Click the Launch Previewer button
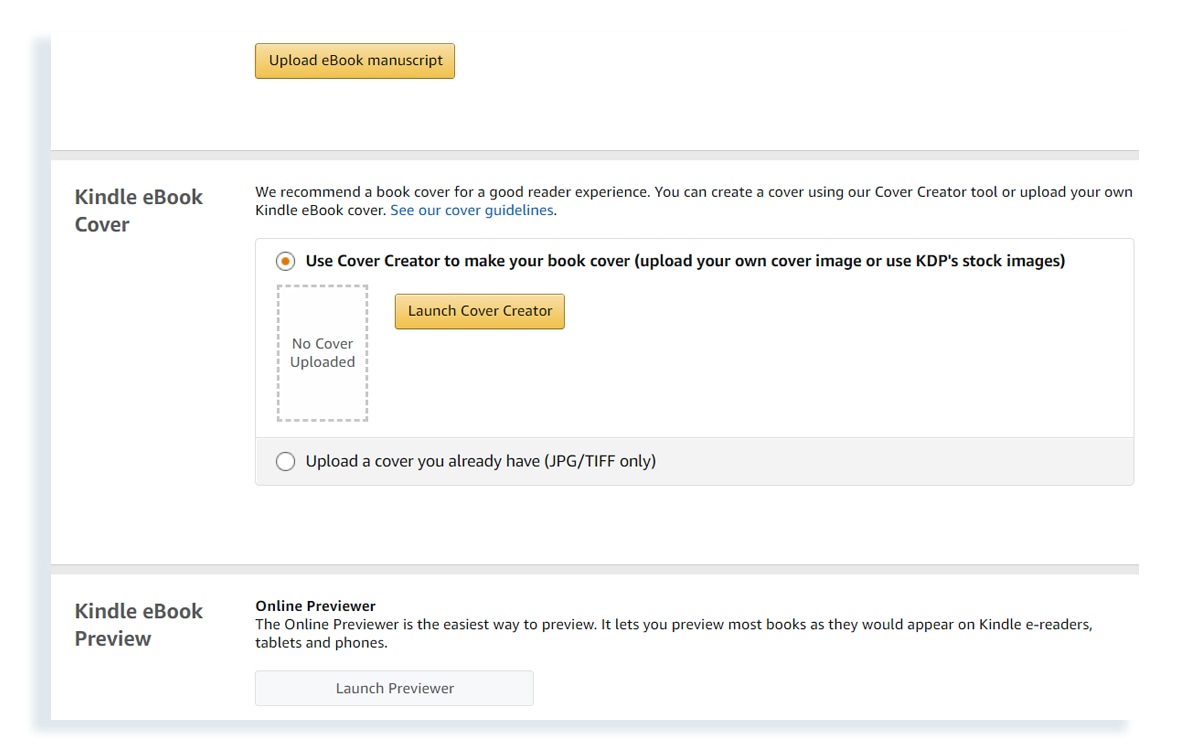The height and width of the screenshot is (752, 1190). click(x=394, y=688)
